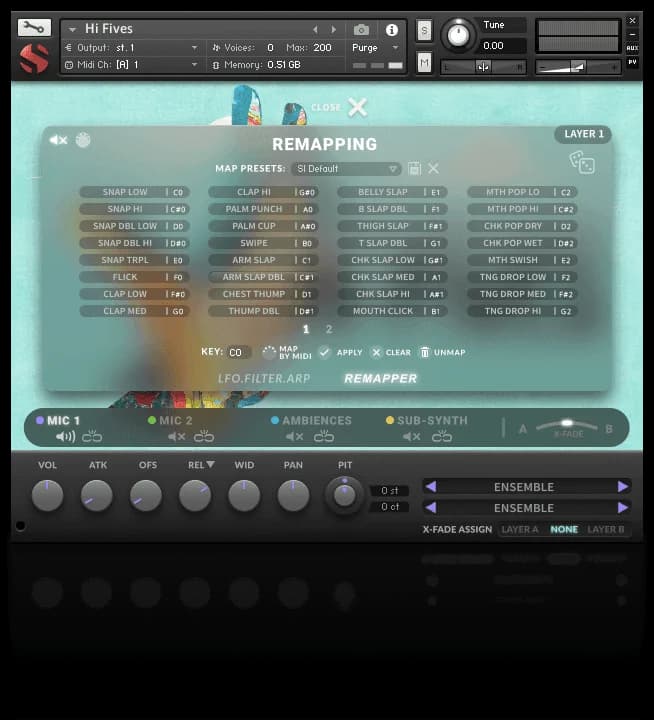Save the map preset with disk icon
Viewport: 654px width, 720px height.
(x=415, y=169)
